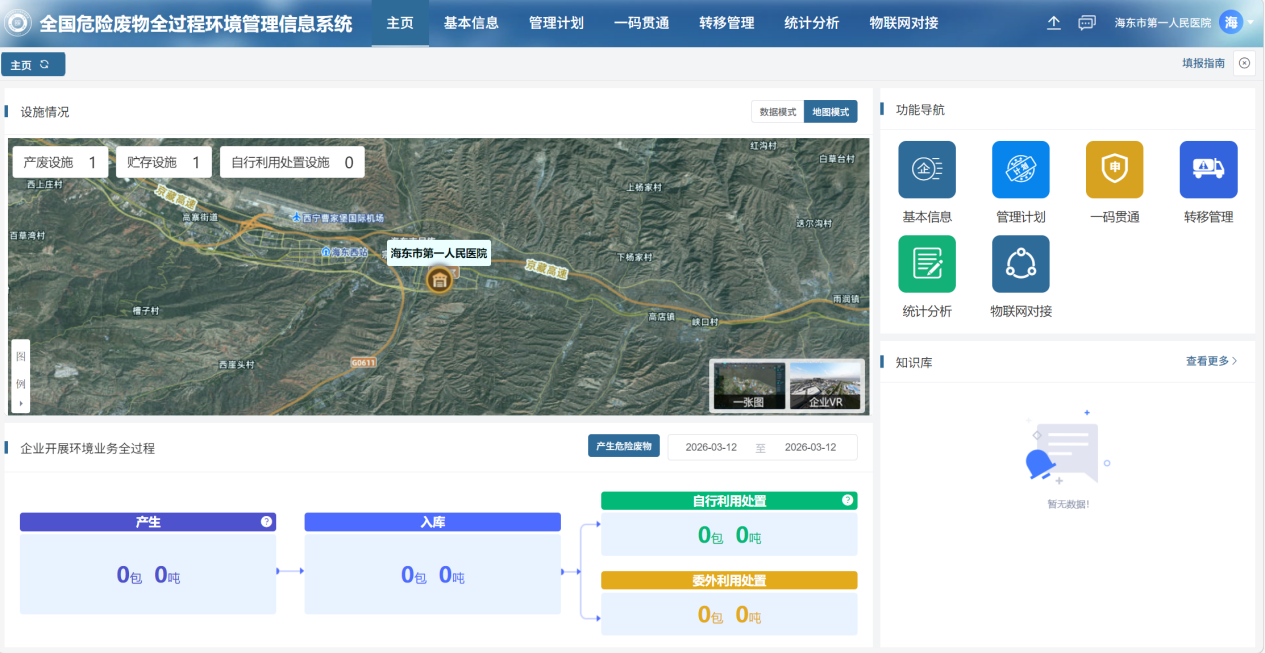This screenshot has width=1265, height=653.
Task: Expand the user account dropdown arrow
Action: click(x=1251, y=22)
